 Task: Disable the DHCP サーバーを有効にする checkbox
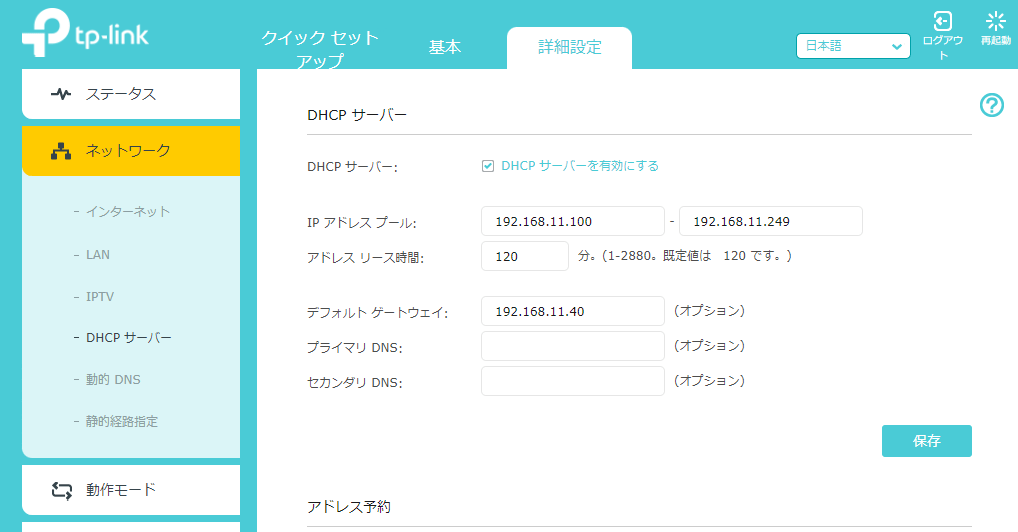coord(488,166)
